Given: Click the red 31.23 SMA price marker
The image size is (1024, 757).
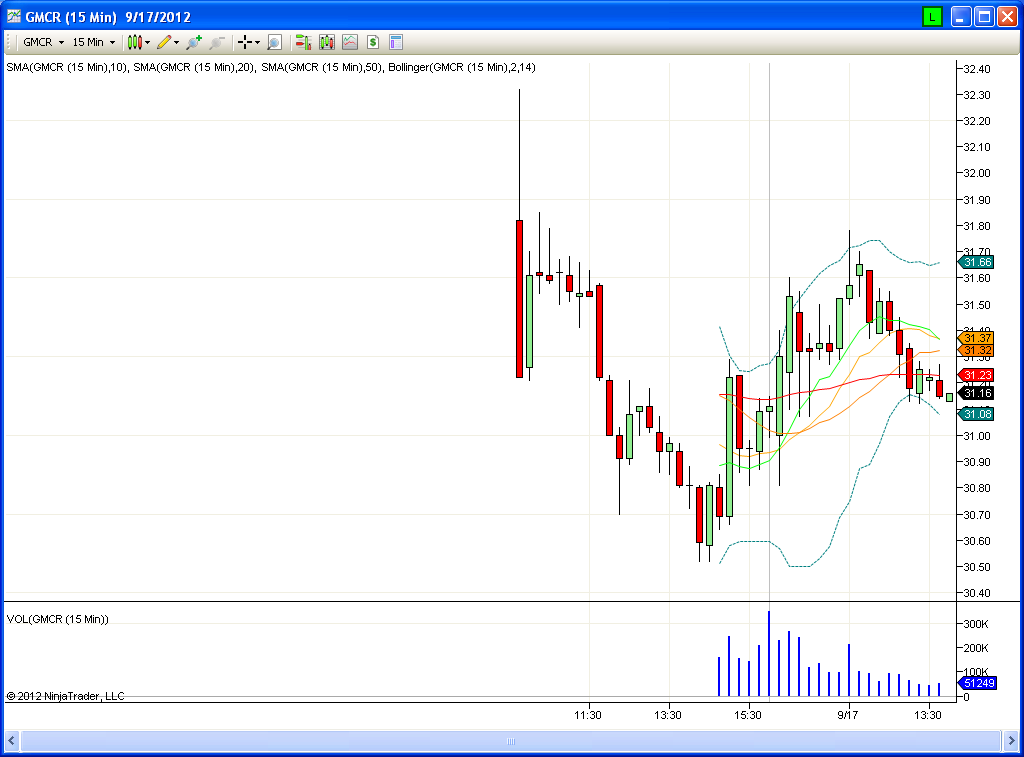Looking at the screenshot, I should point(976,375).
